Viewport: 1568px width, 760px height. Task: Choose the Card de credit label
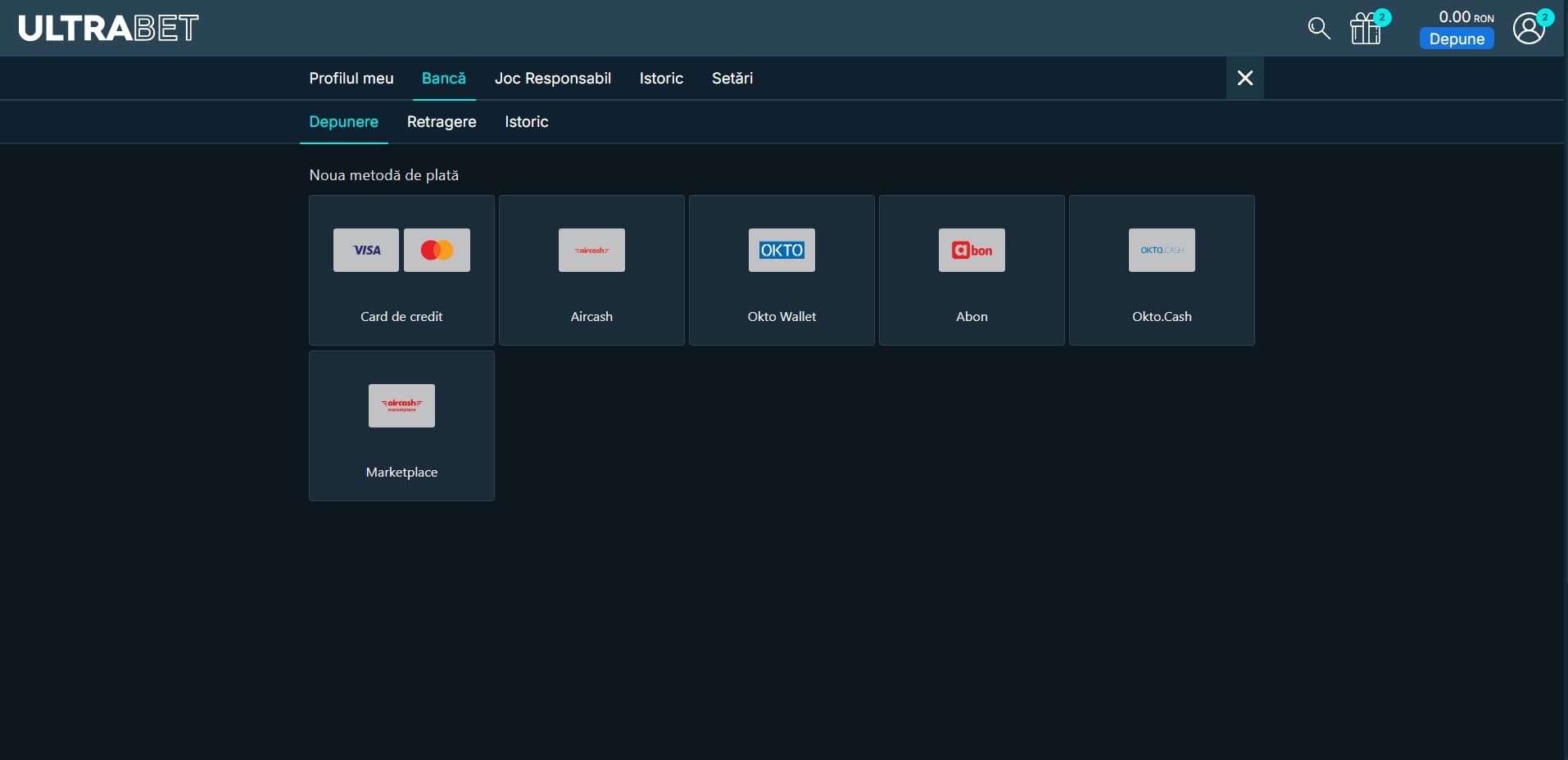[x=401, y=316]
